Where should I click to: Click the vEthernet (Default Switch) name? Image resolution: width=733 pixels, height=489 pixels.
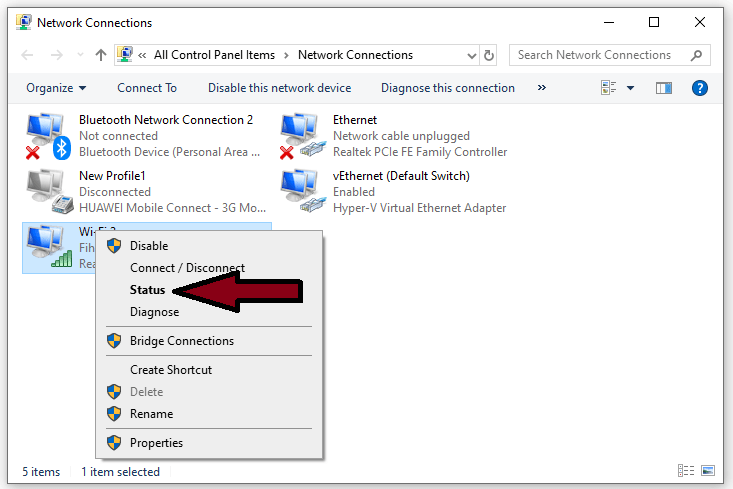(x=401, y=176)
